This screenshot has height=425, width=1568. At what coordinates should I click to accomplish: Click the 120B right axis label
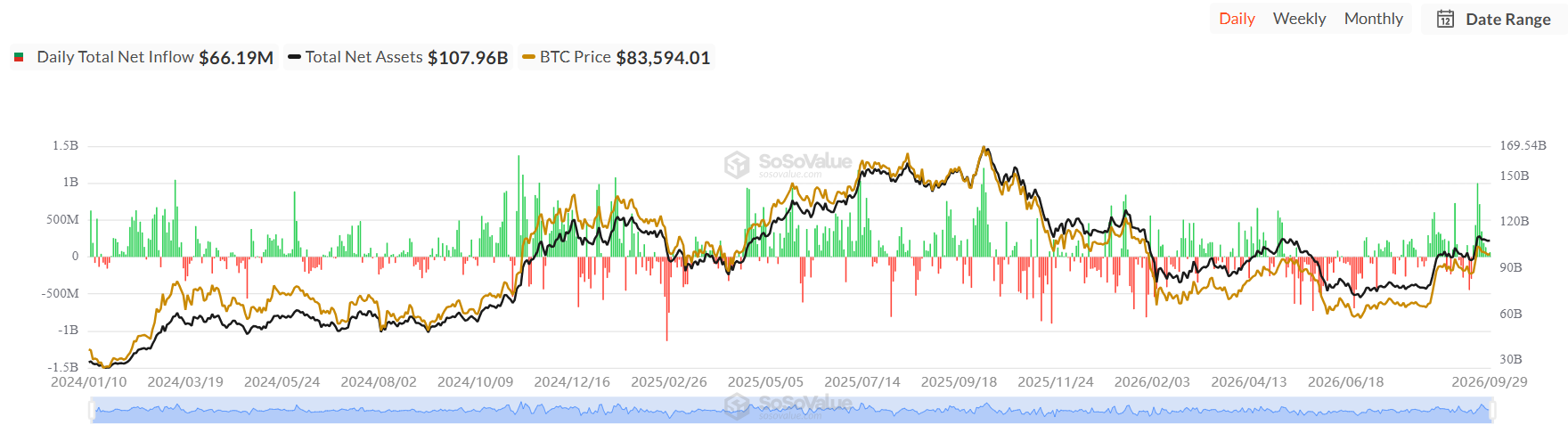pos(1515,221)
